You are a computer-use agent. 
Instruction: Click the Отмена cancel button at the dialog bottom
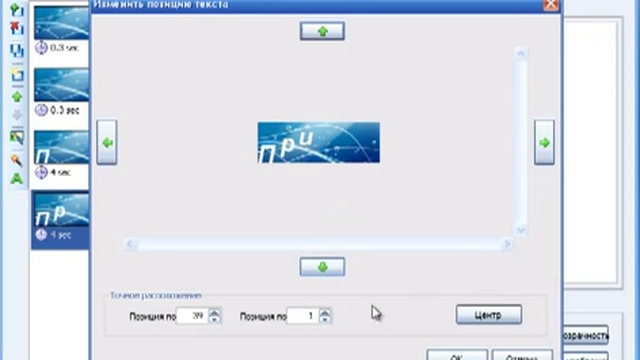tap(522, 356)
